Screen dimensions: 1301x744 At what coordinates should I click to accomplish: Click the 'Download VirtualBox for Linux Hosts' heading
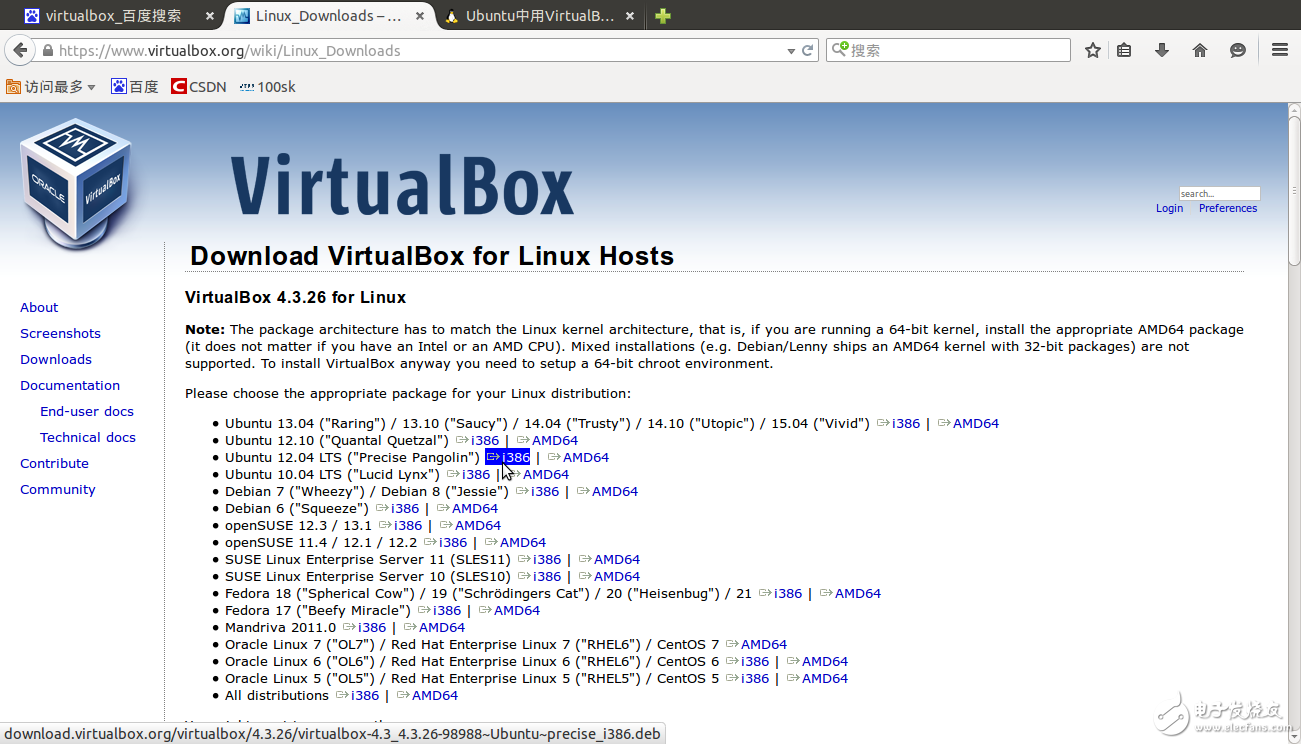432,256
